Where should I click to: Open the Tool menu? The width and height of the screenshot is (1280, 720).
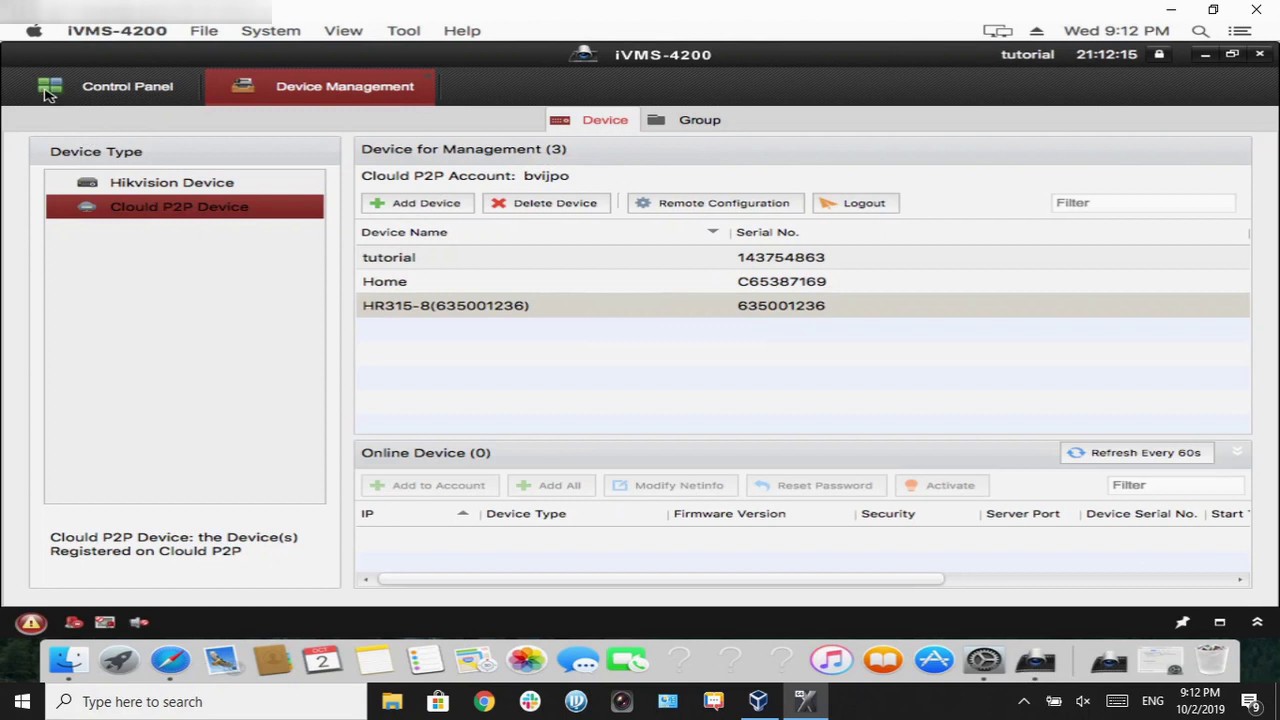pos(404,31)
